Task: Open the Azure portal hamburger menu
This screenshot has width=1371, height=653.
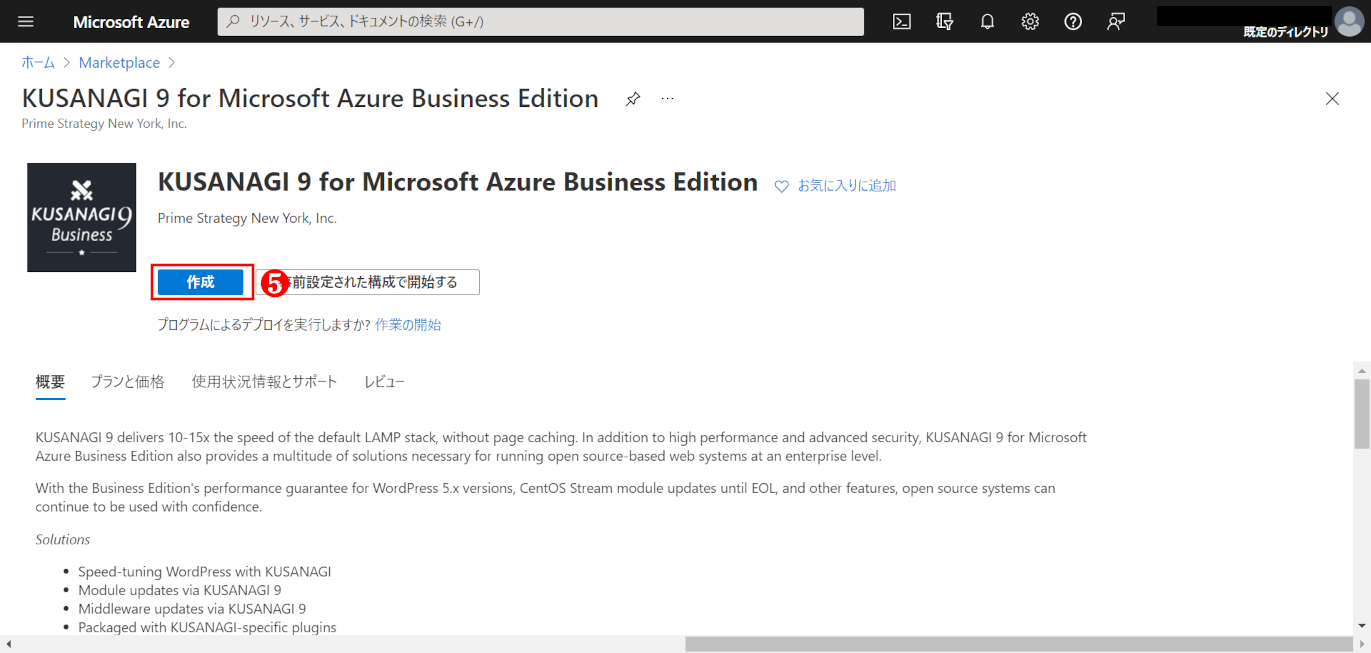Action: point(26,21)
